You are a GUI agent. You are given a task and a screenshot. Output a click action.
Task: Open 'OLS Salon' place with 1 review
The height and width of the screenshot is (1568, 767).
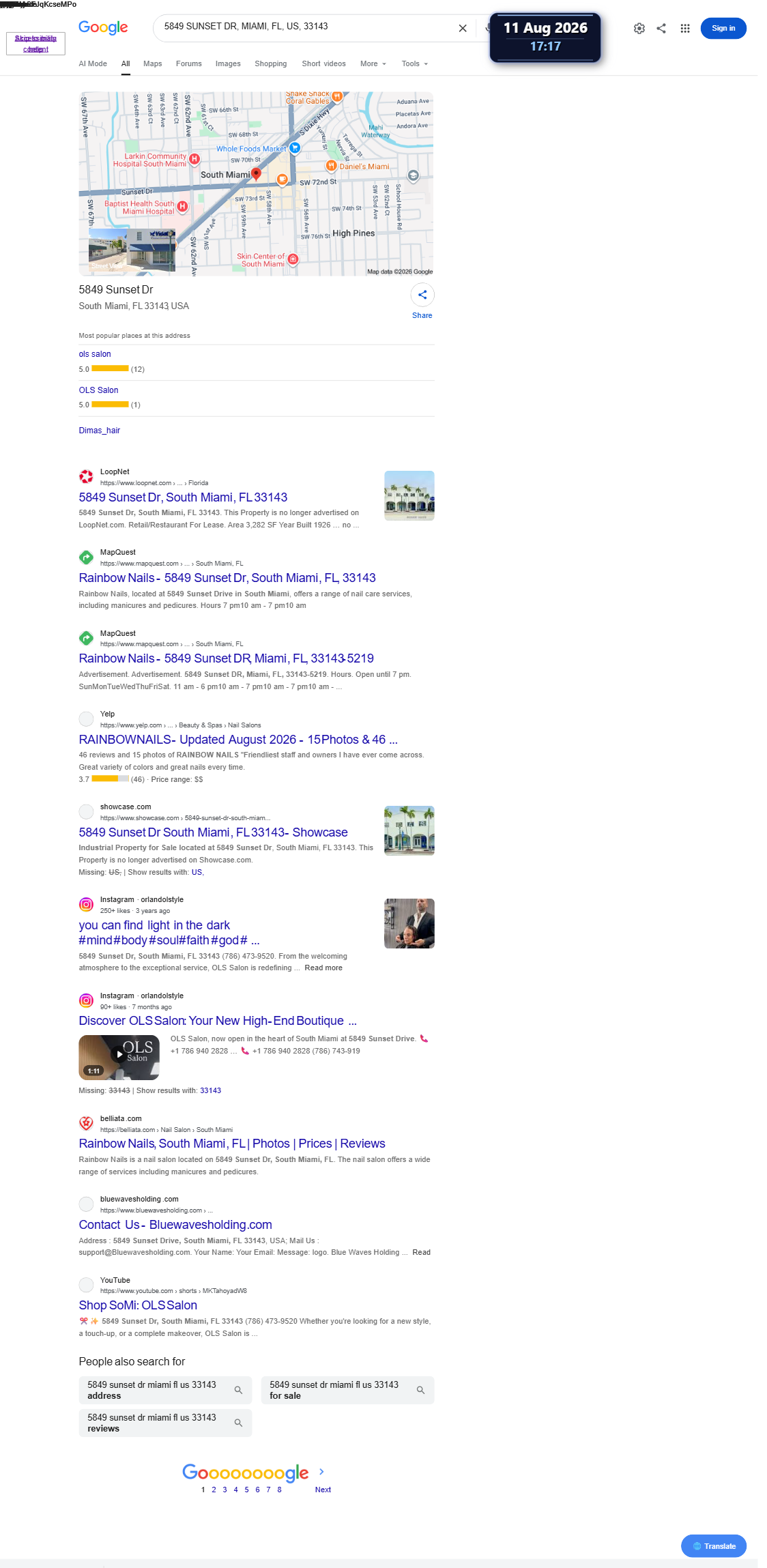click(x=98, y=390)
